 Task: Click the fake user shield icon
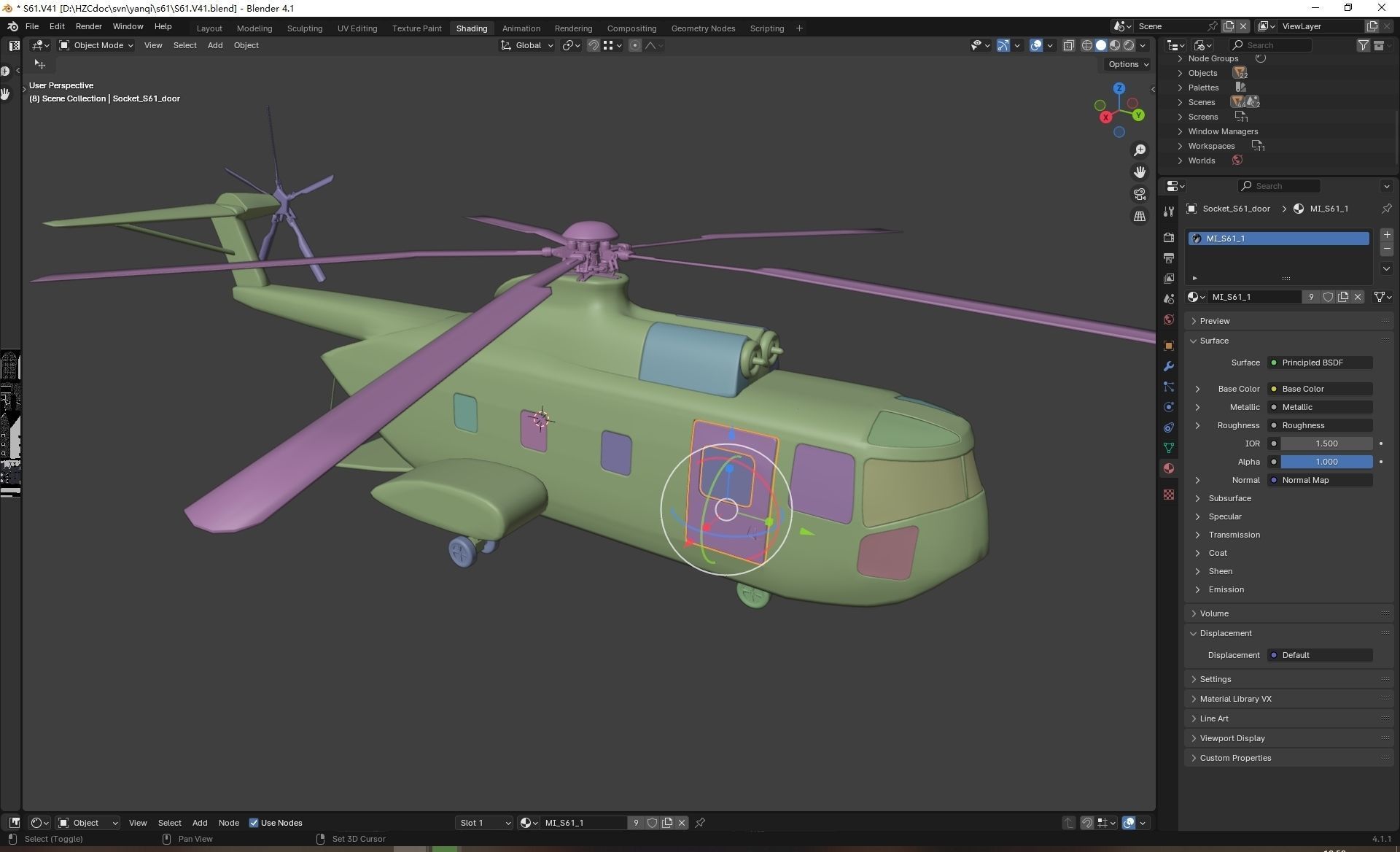(x=1328, y=297)
